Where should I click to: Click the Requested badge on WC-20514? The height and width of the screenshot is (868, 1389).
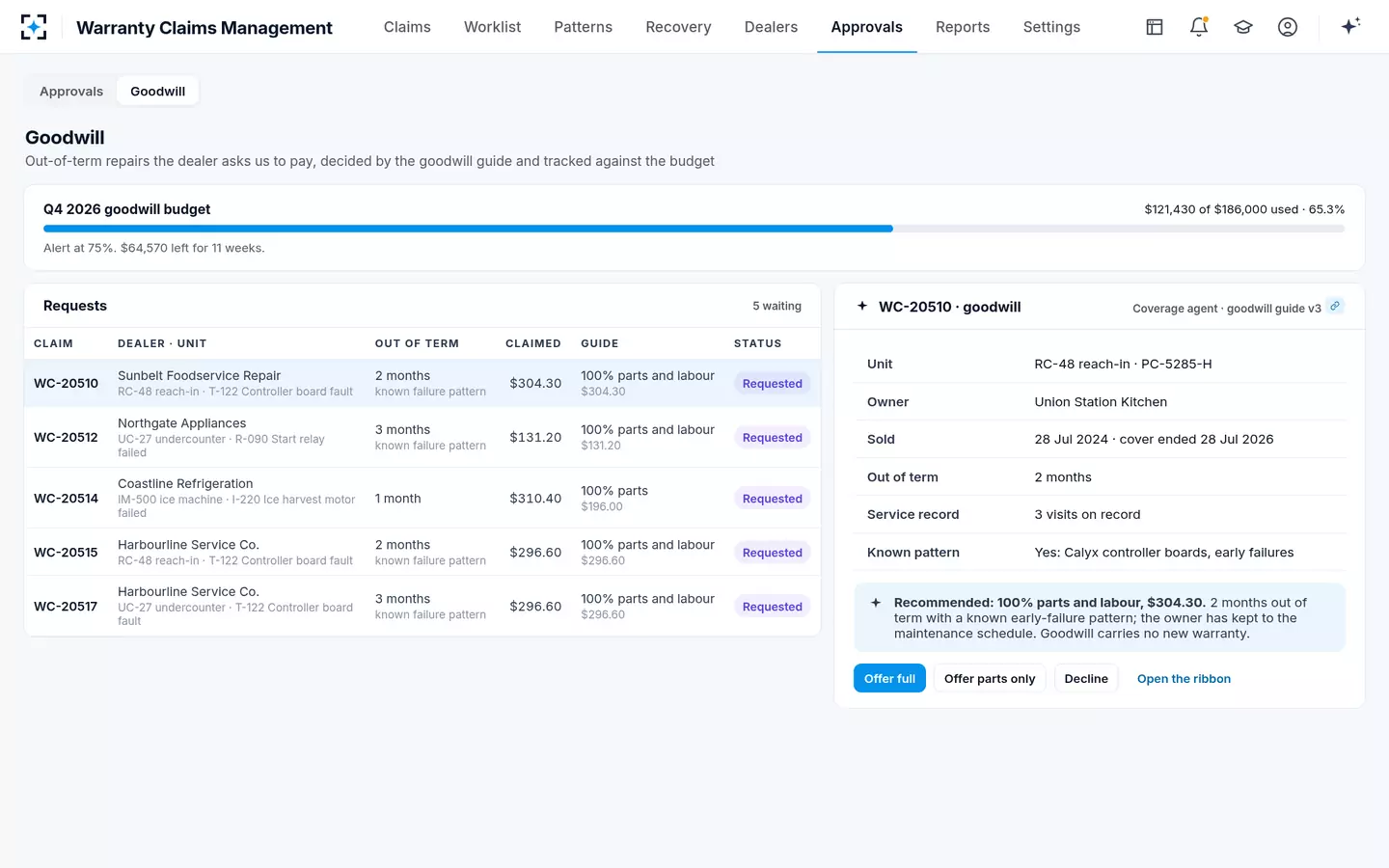pyautogui.click(x=772, y=499)
